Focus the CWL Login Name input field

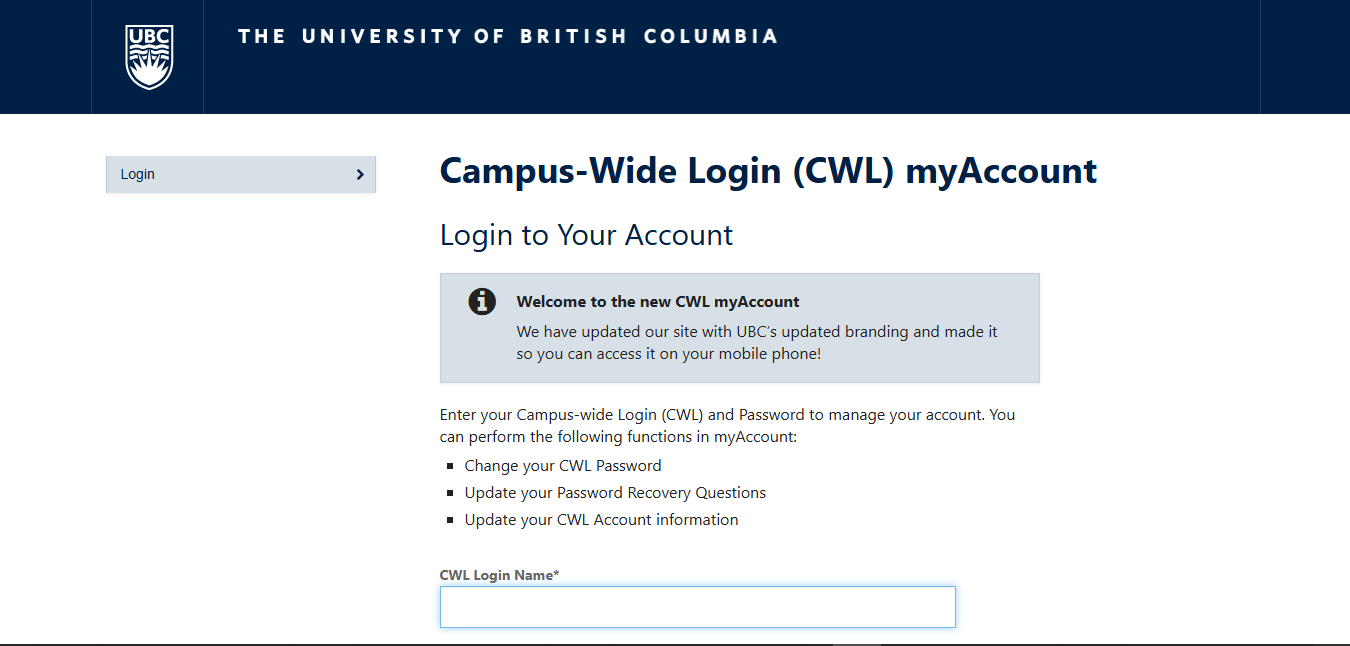697,607
